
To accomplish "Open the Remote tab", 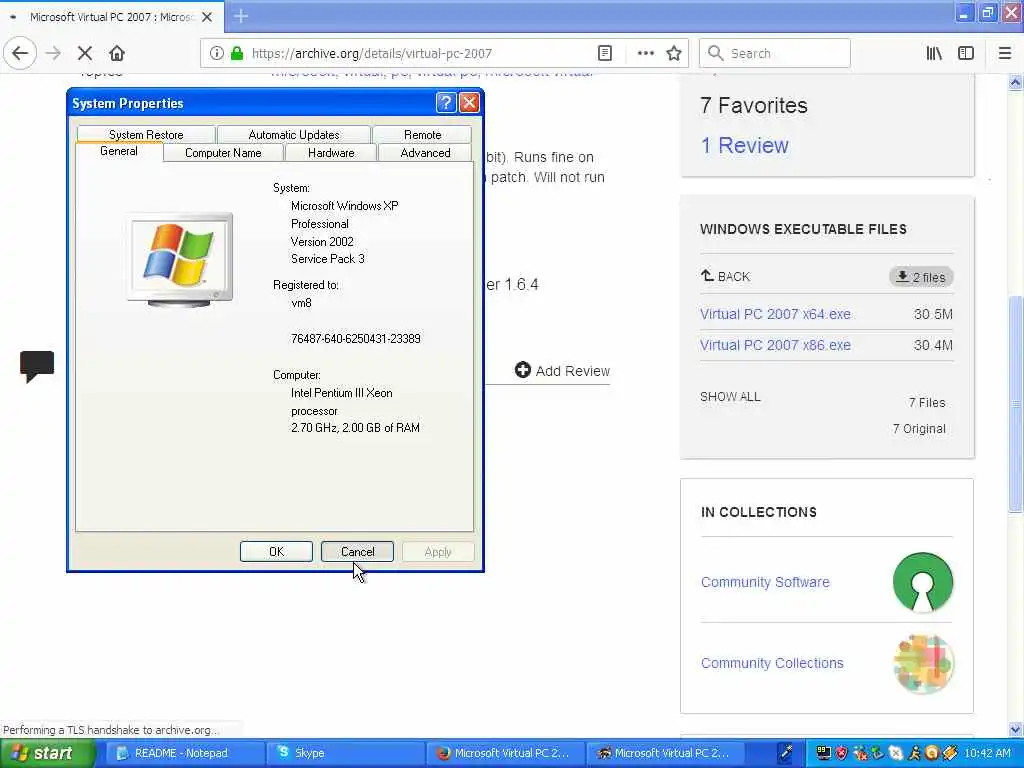I will pos(423,135).
